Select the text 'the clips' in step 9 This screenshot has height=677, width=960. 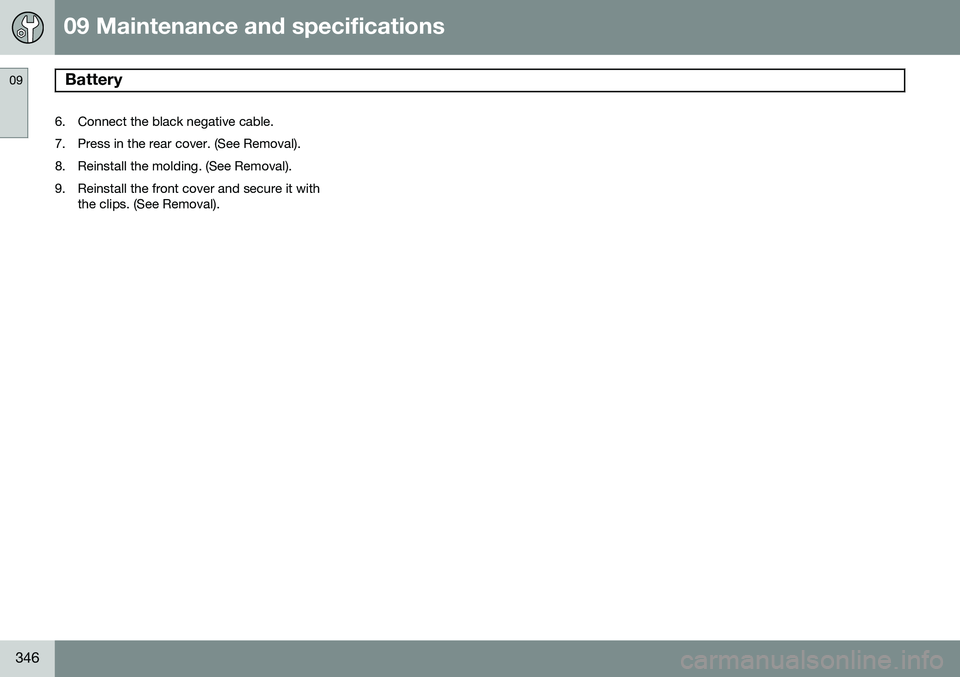103,204
